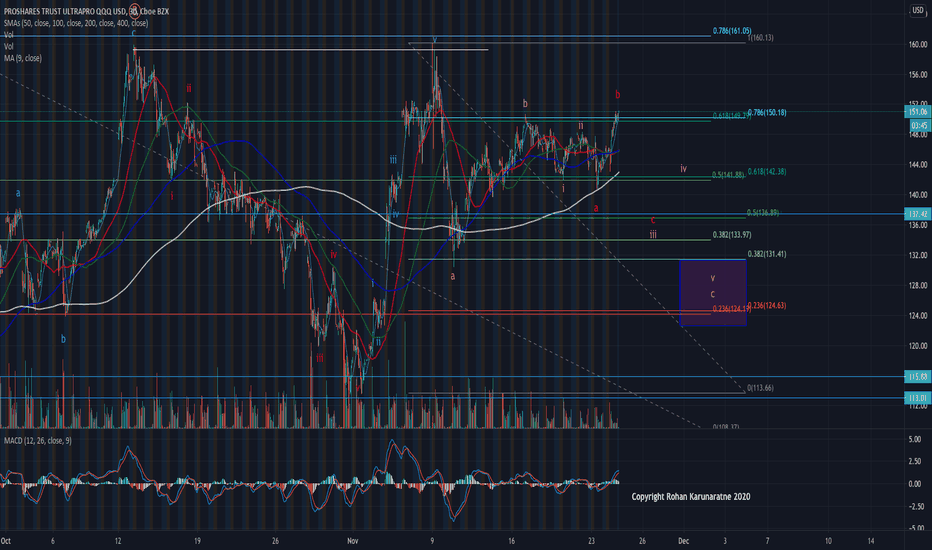Click the 113.01 price tag on axis
The image size is (932, 550).
(x=917, y=398)
